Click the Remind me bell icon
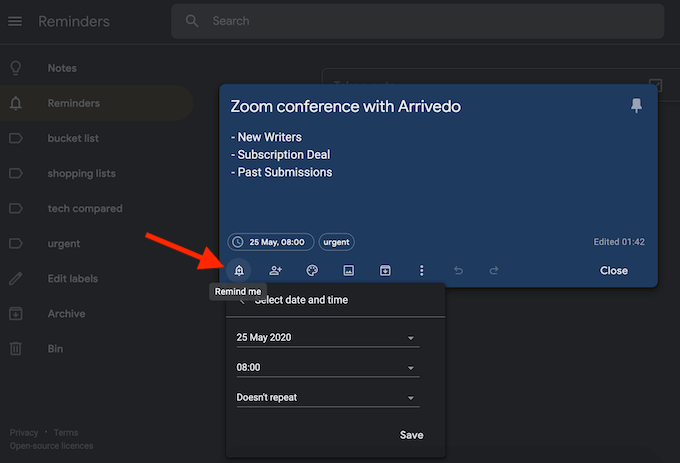 click(238, 270)
